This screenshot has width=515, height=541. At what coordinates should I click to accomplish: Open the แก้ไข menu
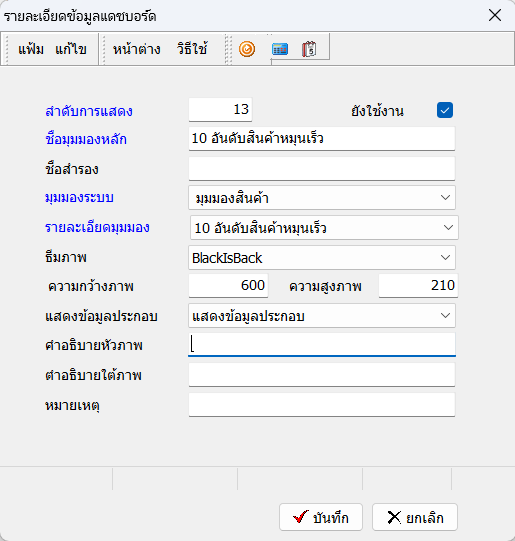(71, 49)
